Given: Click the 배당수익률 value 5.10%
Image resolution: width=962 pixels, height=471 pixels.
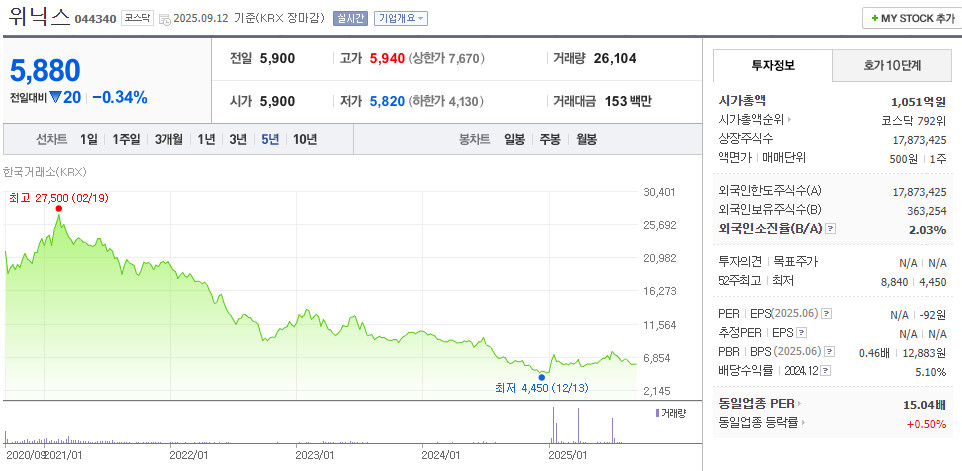Looking at the screenshot, I should tap(931, 372).
